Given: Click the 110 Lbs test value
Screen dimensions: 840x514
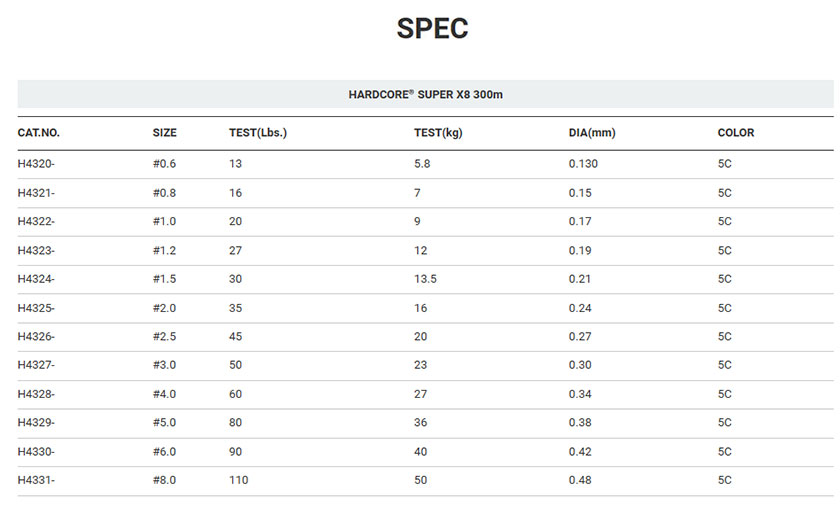Looking at the screenshot, I should (239, 480).
